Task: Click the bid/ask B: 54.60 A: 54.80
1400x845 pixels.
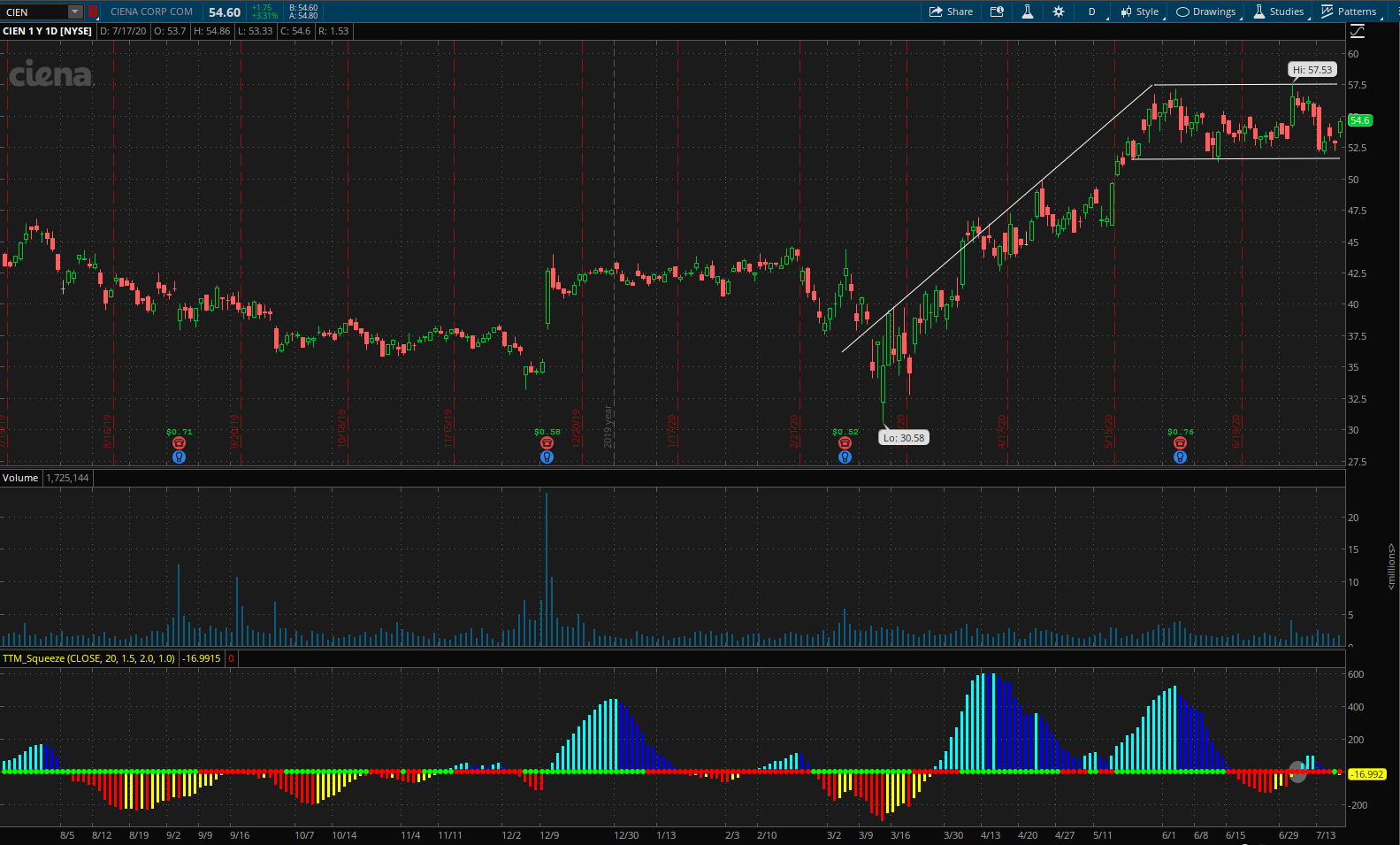Action: click(303, 12)
